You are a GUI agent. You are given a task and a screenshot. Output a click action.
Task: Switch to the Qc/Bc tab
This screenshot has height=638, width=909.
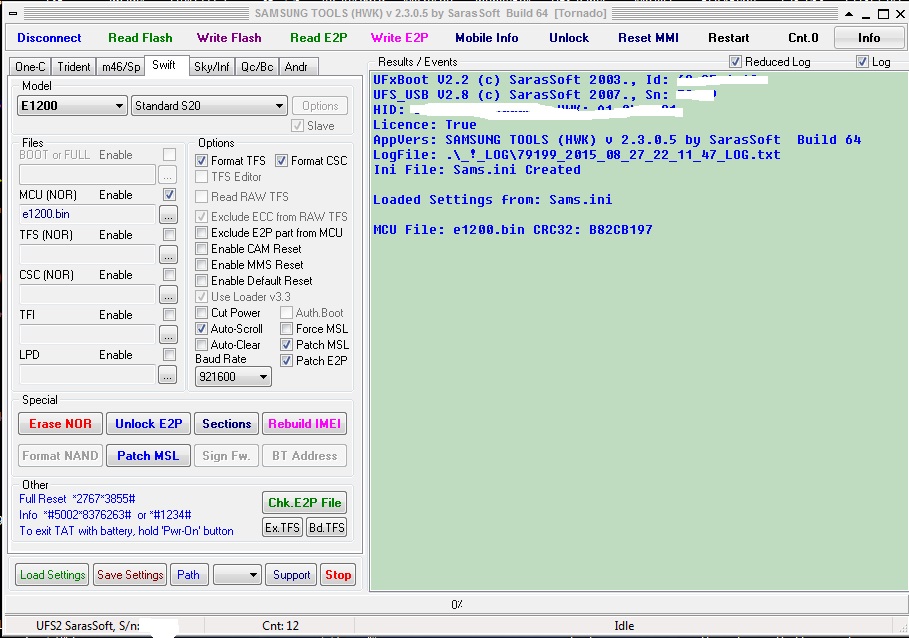pos(257,67)
